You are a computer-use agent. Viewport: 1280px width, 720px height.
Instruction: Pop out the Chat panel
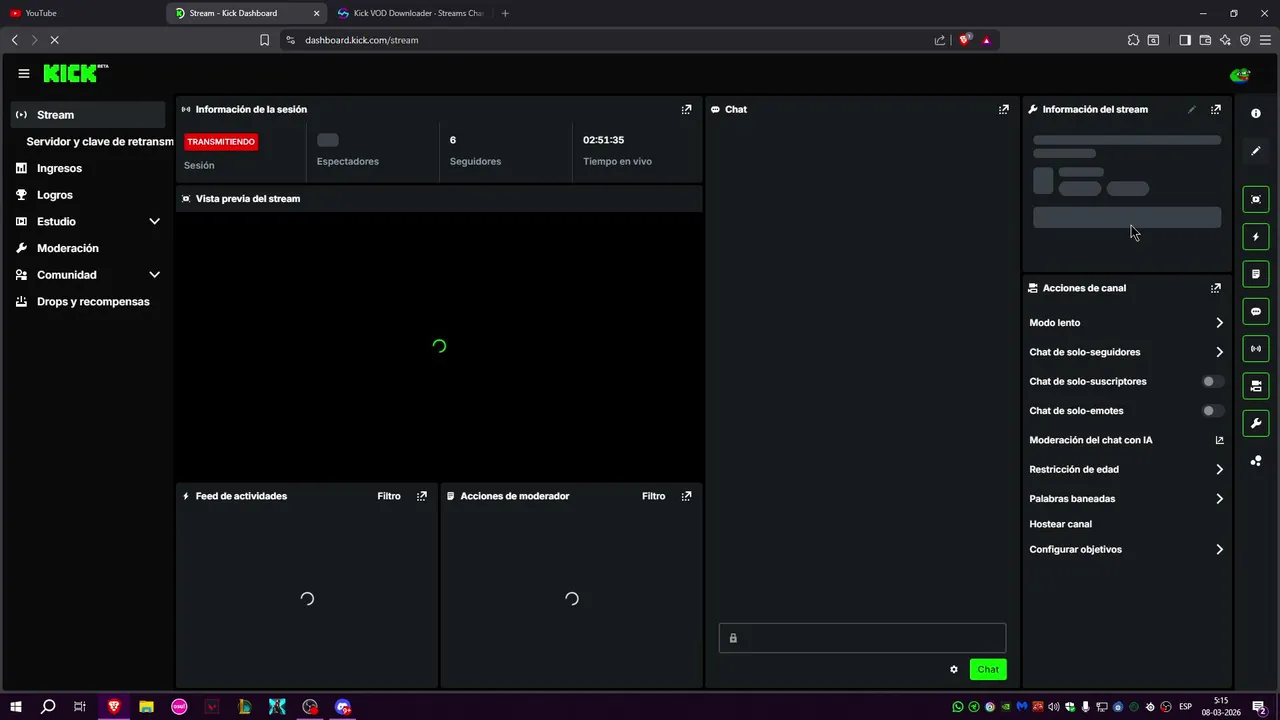click(x=1004, y=110)
